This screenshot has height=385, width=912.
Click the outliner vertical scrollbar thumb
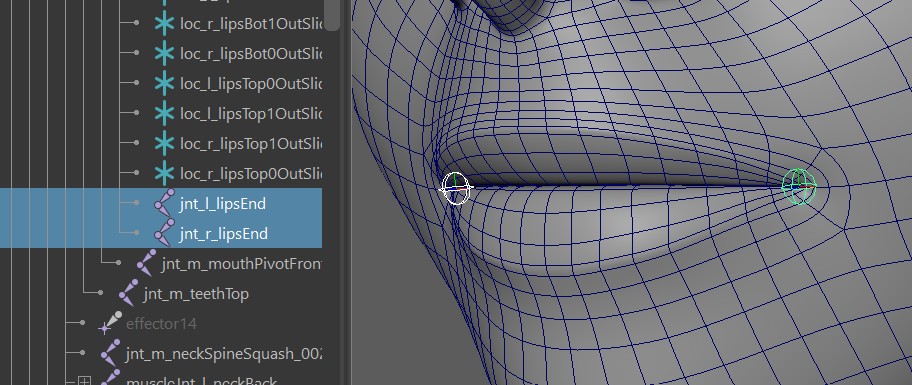pyautogui.click(x=332, y=15)
